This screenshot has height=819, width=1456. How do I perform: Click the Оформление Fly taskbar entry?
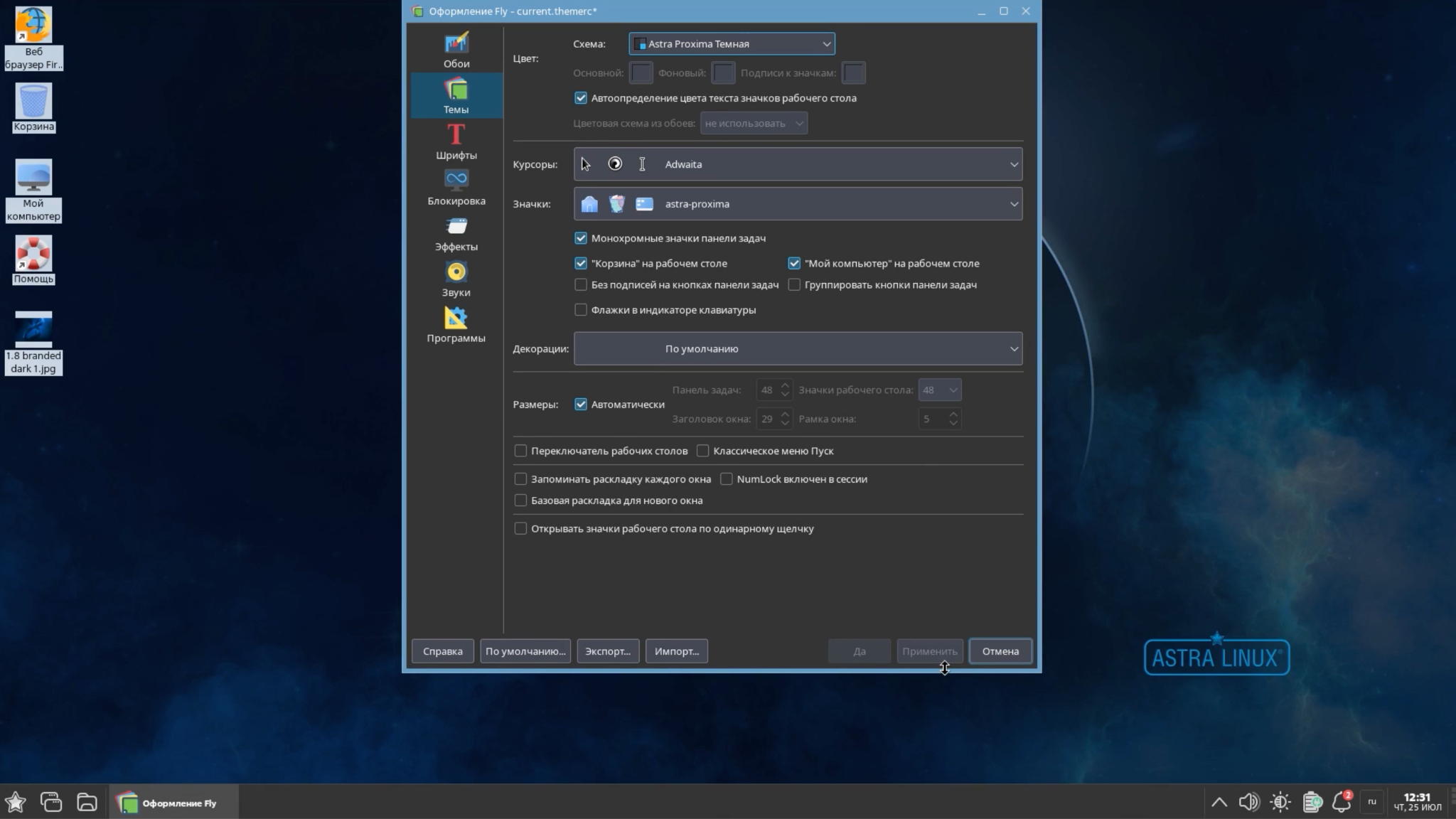pos(173,803)
